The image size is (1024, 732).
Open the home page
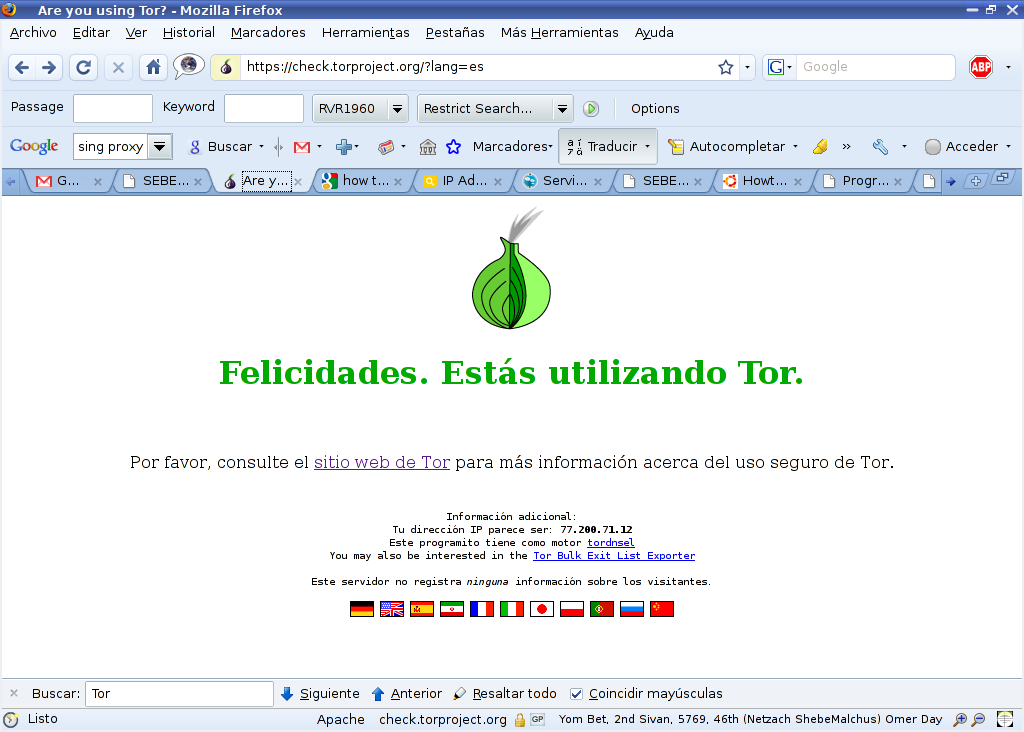[153, 67]
